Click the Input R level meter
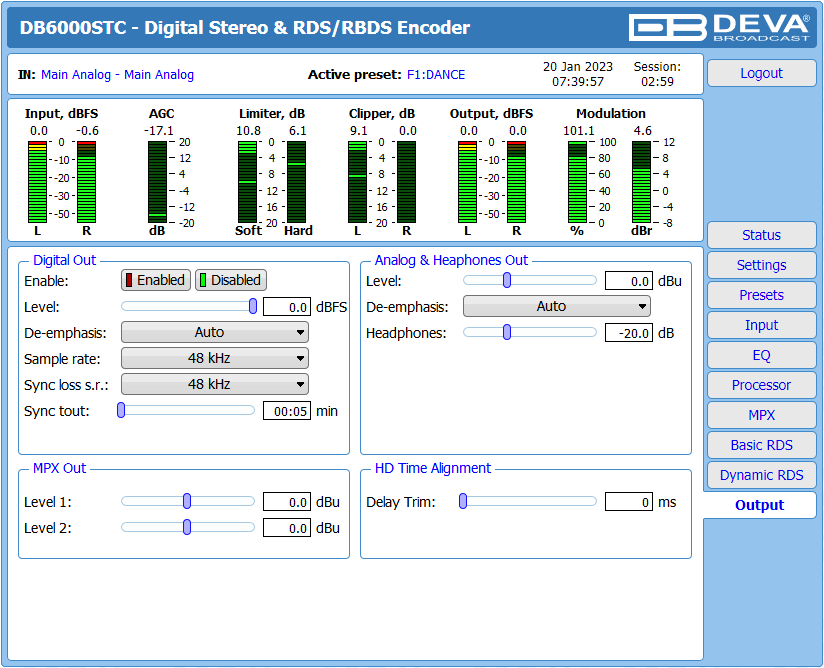Screen dimensions: 824x668 click(x=87, y=182)
